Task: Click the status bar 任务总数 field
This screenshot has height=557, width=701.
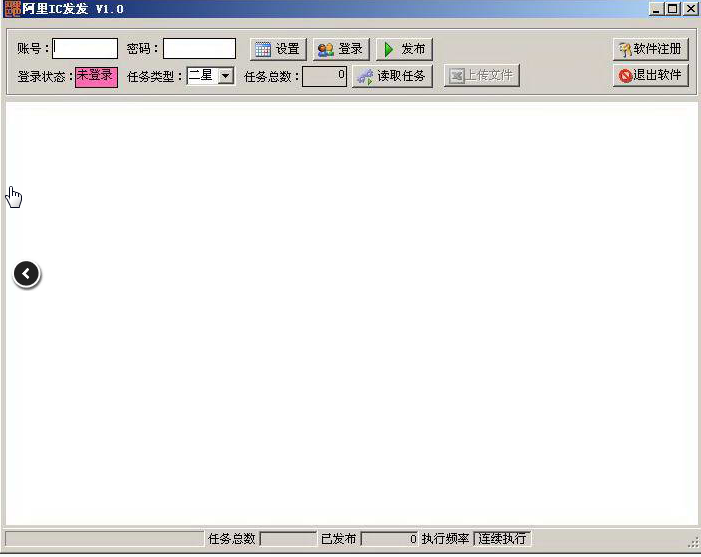Action: click(287, 539)
